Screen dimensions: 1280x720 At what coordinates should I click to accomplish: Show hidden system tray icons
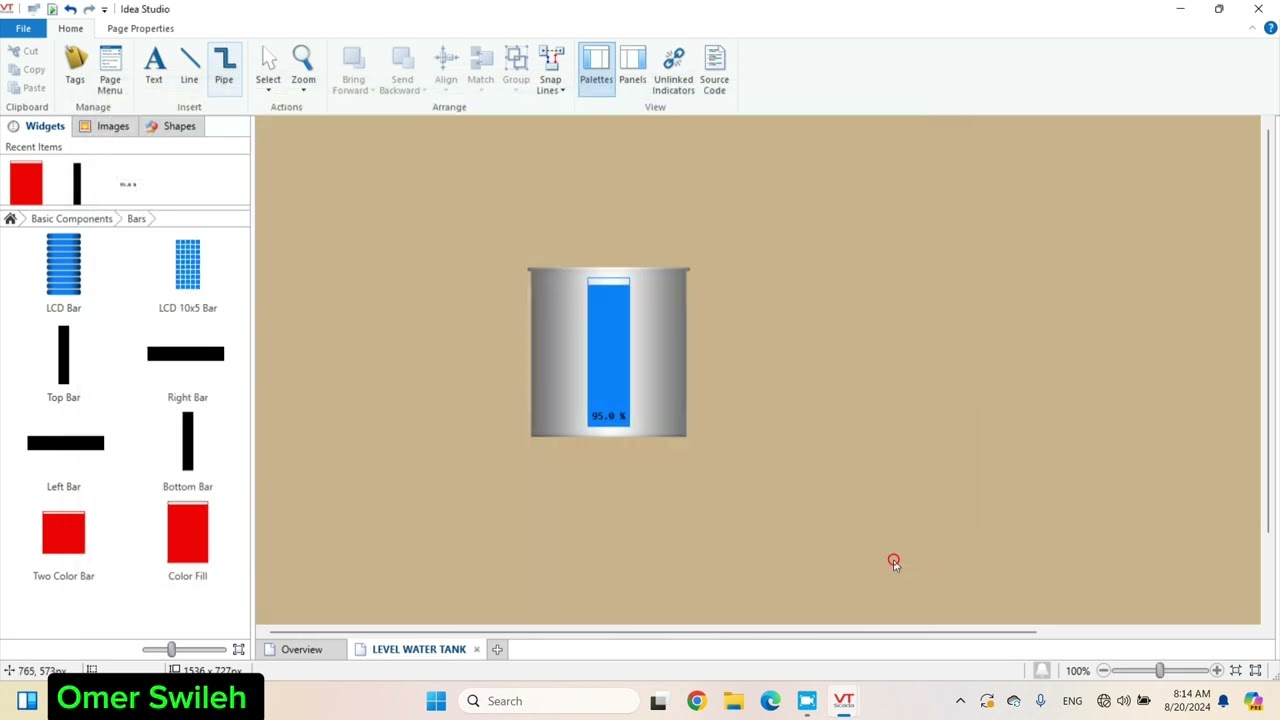tap(960, 701)
